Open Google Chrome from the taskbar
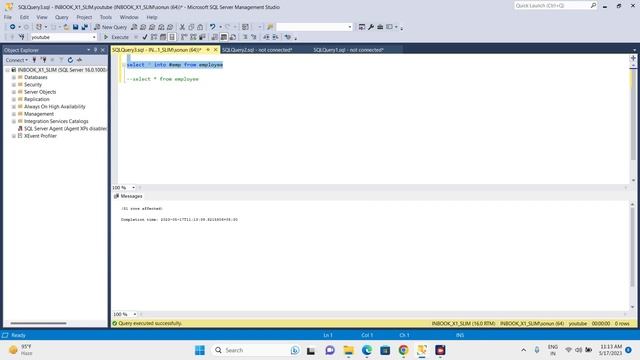 (403, 350)
